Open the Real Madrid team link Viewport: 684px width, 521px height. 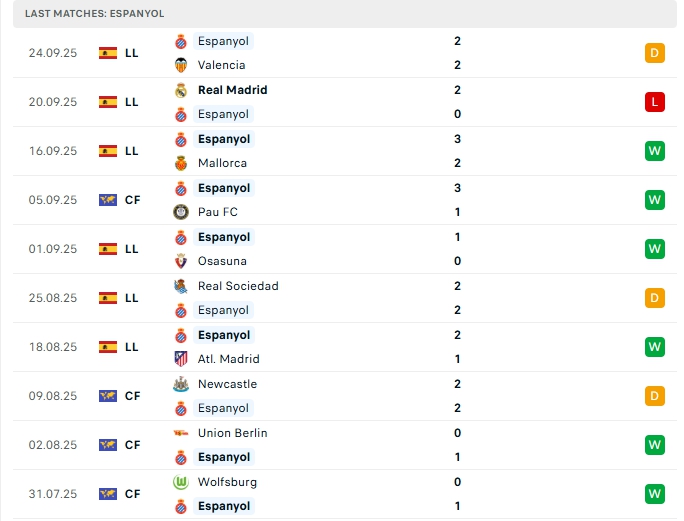[x=232, y=90]
